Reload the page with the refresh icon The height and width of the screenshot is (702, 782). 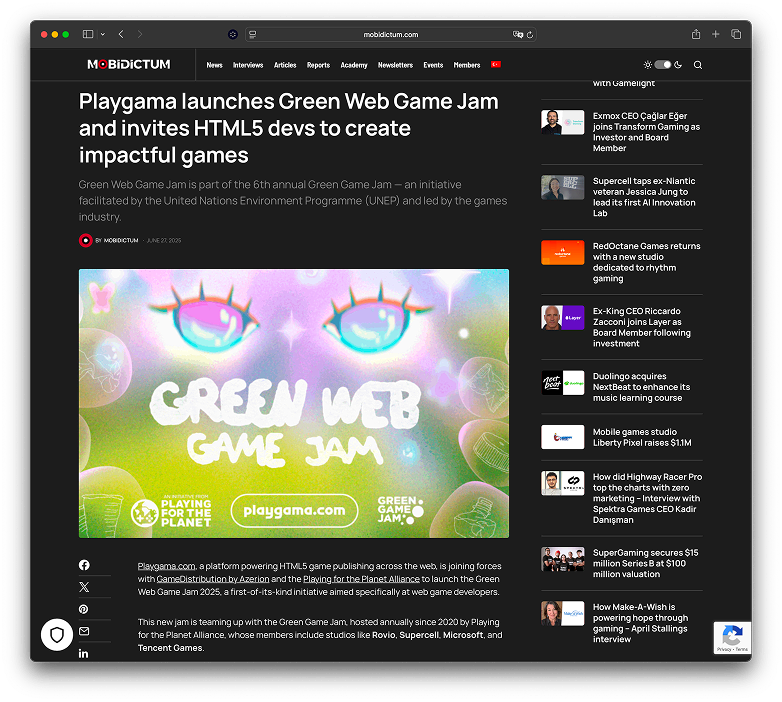530,34
